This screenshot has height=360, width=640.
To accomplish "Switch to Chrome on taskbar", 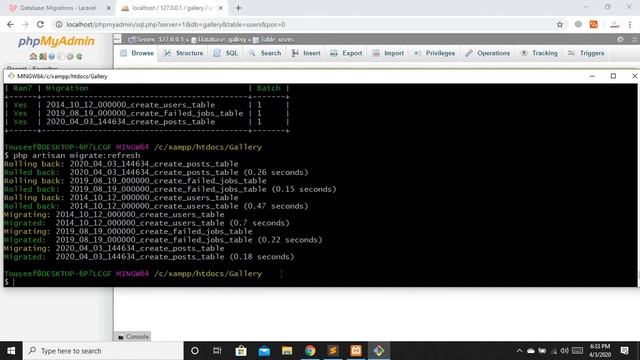I will point(310,351).
